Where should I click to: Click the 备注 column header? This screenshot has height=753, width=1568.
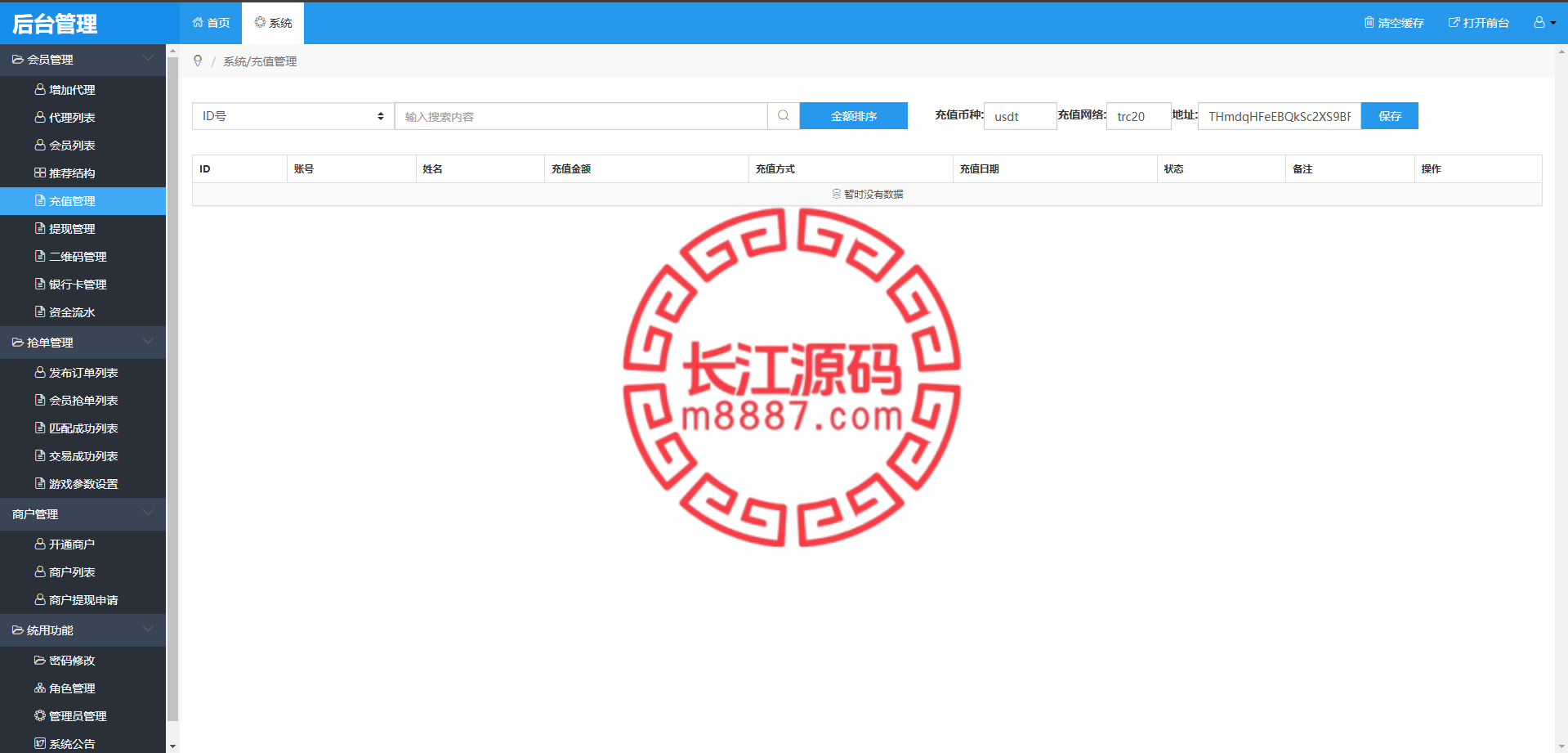(1350, 168)
